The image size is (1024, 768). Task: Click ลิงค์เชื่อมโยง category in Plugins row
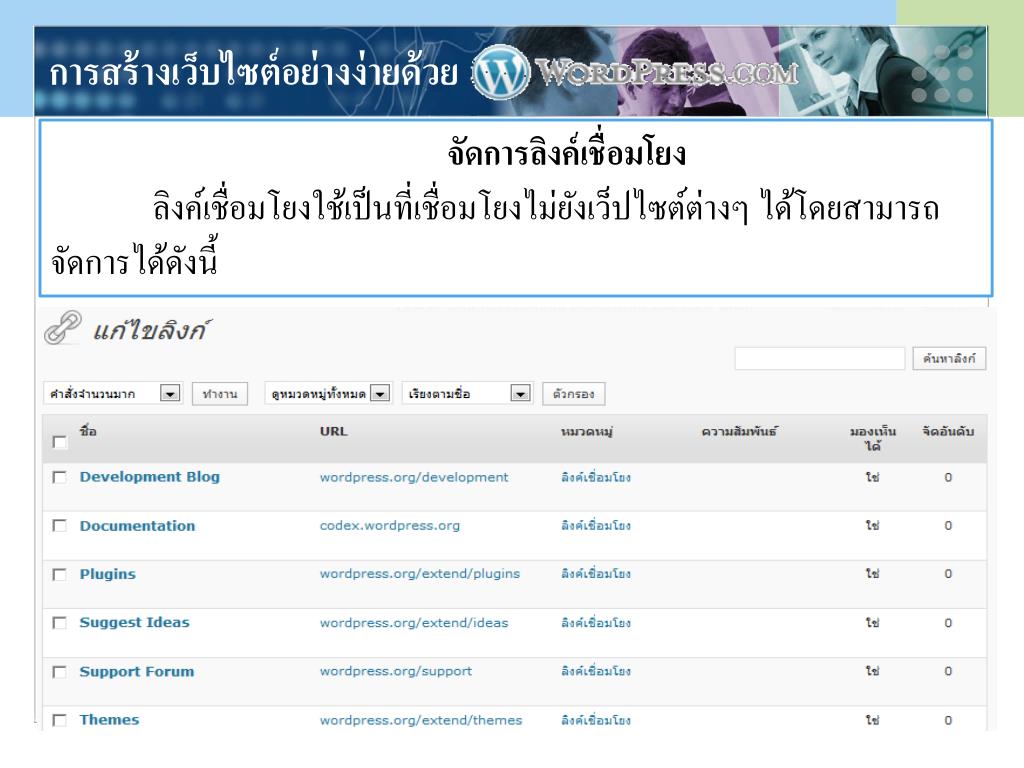pos(596,574)
